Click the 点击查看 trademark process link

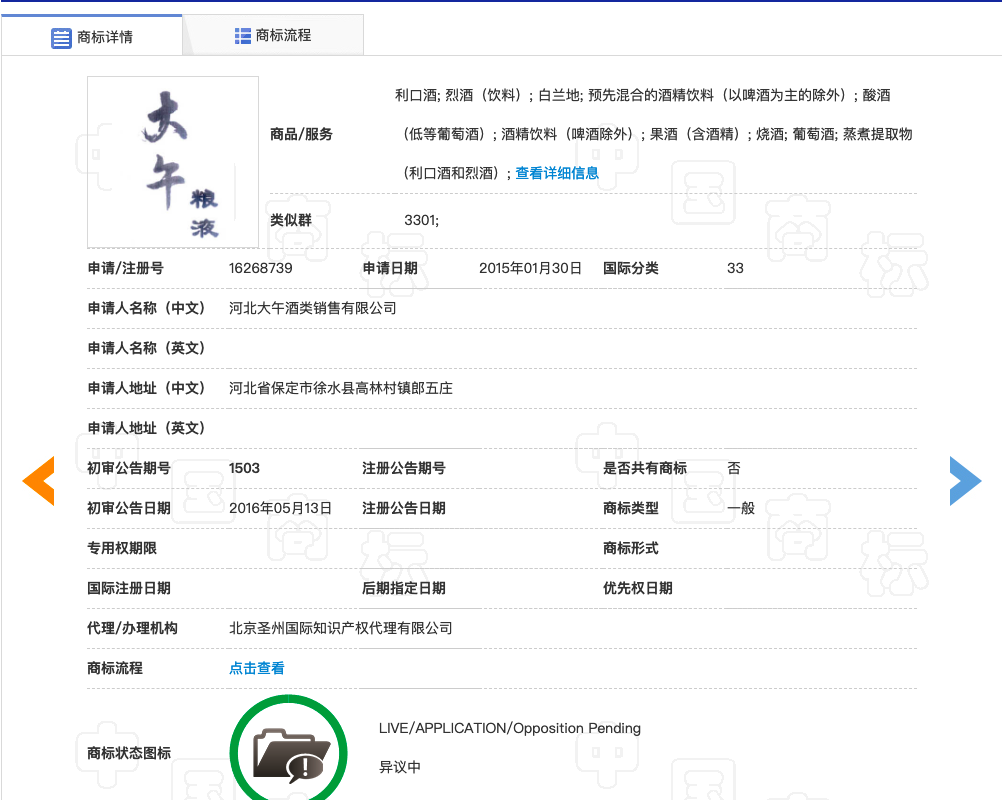tap(257, 668)
